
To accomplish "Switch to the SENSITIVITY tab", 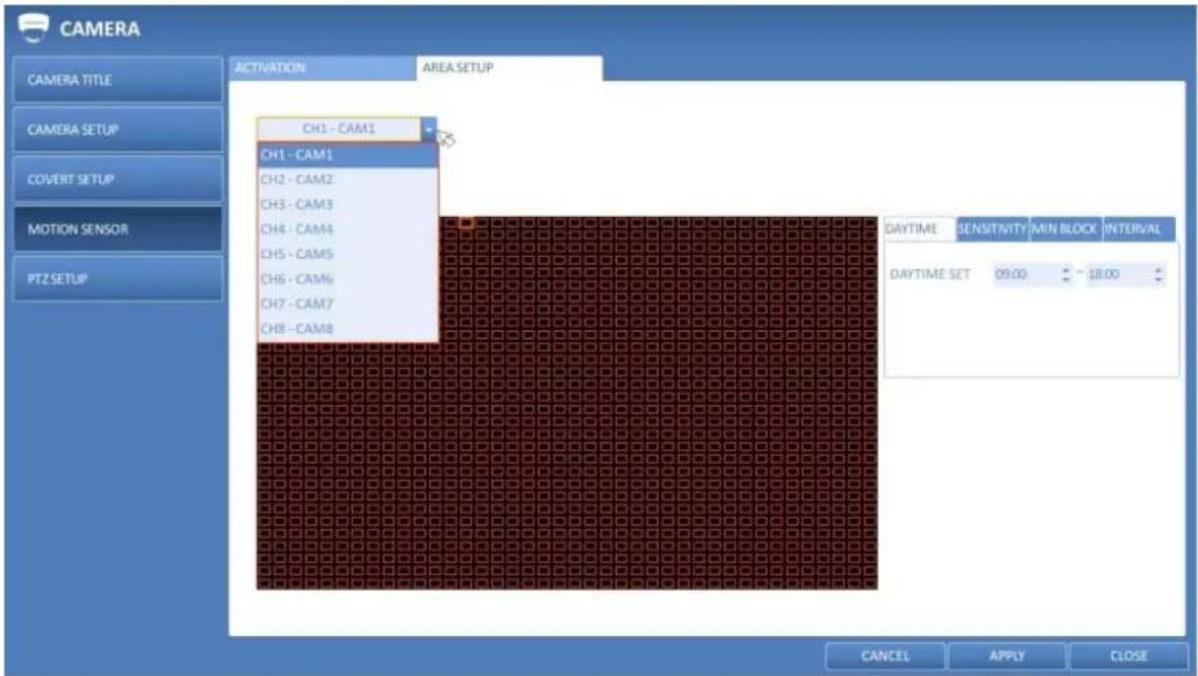I will 992,228.
